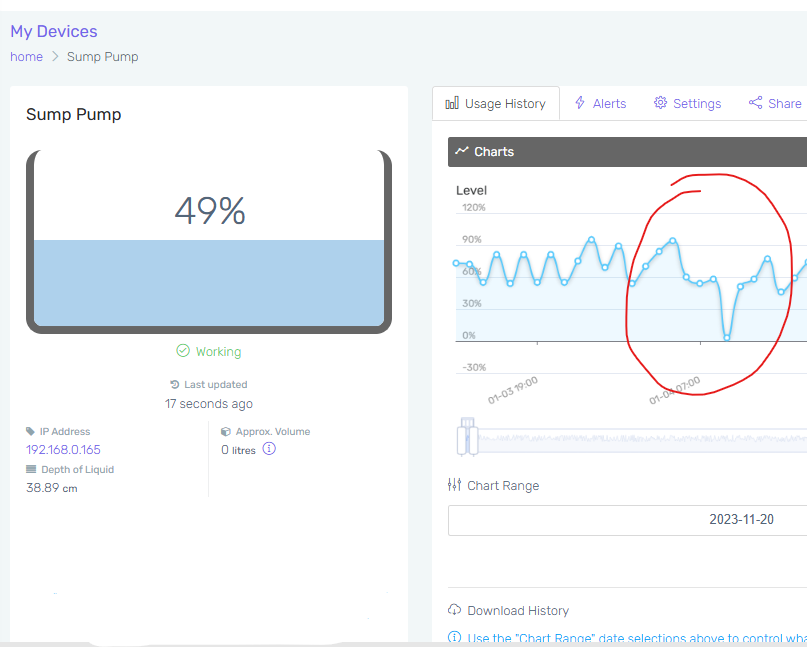
Task: Click the home breadcrumb link
Action: [26, 57]
